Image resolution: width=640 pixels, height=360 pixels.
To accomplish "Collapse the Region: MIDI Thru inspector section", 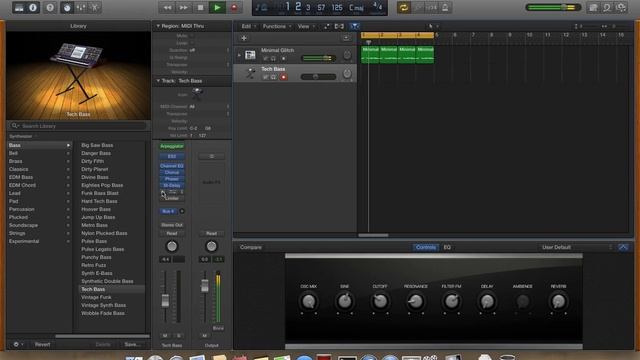I will (x=158, y=26).
